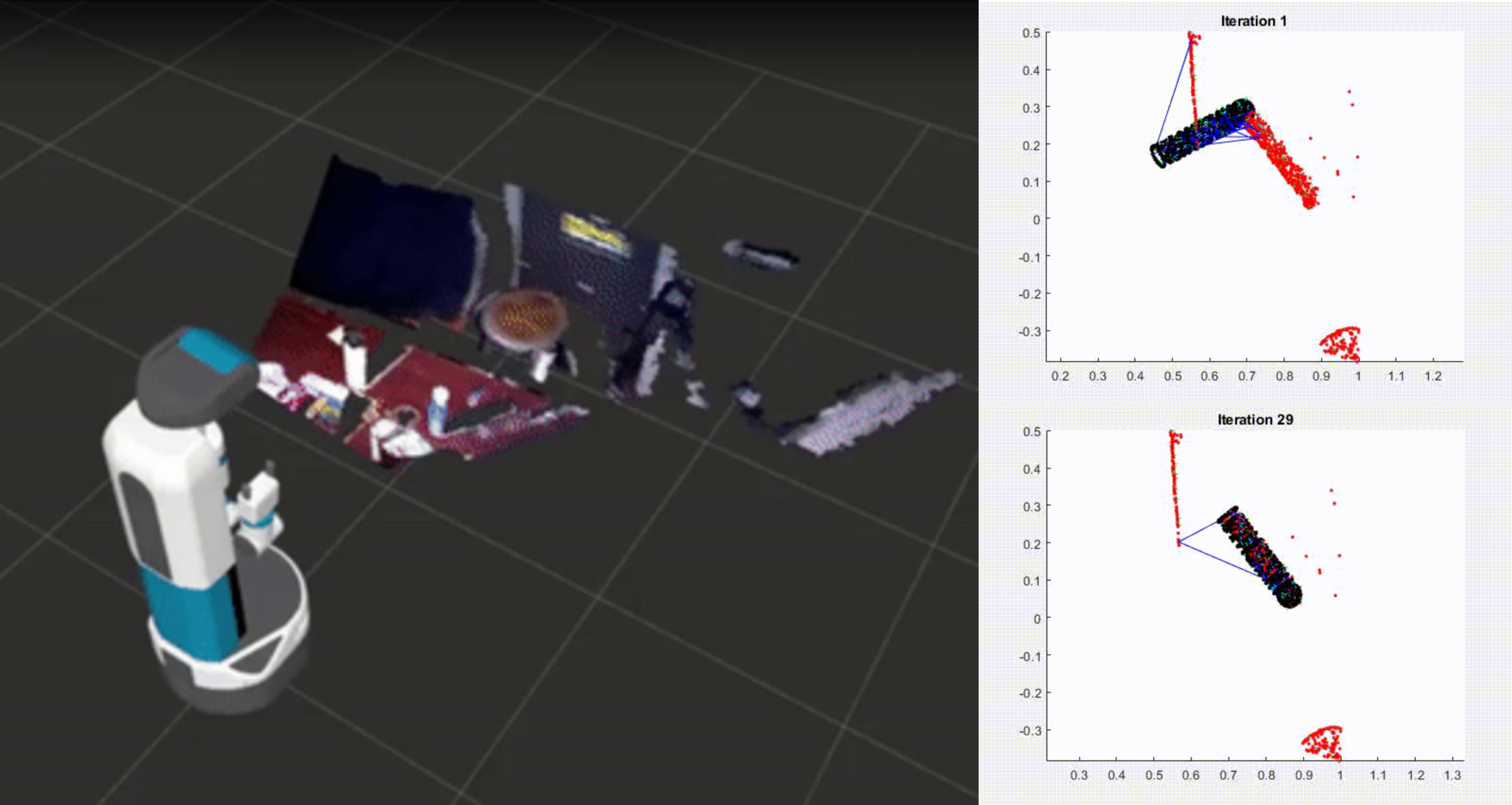The width and height of the screenshot is (1512, 805).
Task: Click the 0.5 y-axis label of top plot
Action: (1031, 33)
